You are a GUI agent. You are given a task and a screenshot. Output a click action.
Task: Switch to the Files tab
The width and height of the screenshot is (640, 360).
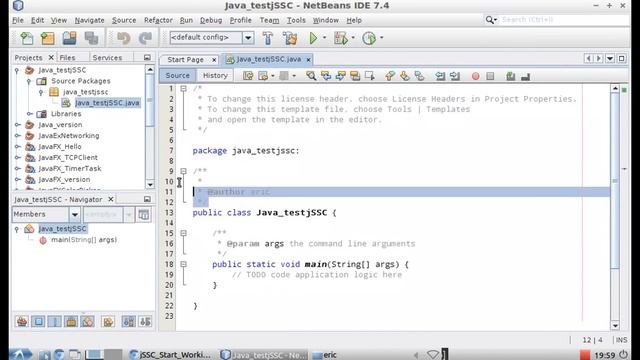pyautogui.click(x=67, y=58)
